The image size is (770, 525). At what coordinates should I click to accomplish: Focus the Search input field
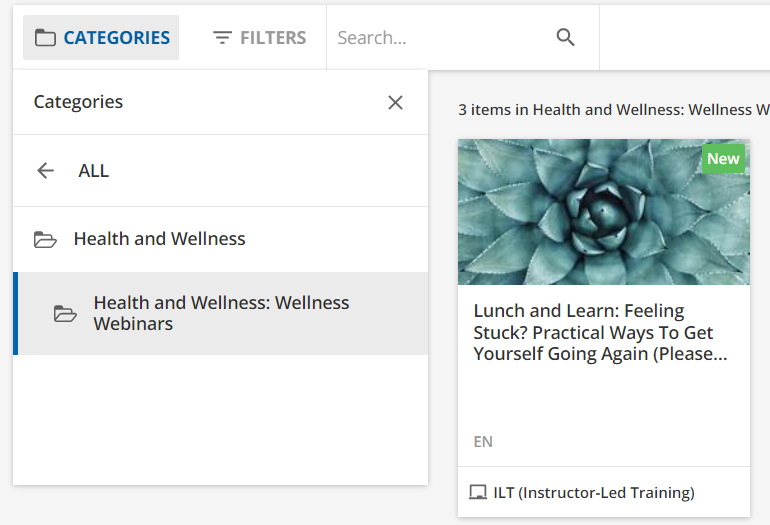(442, 38)
